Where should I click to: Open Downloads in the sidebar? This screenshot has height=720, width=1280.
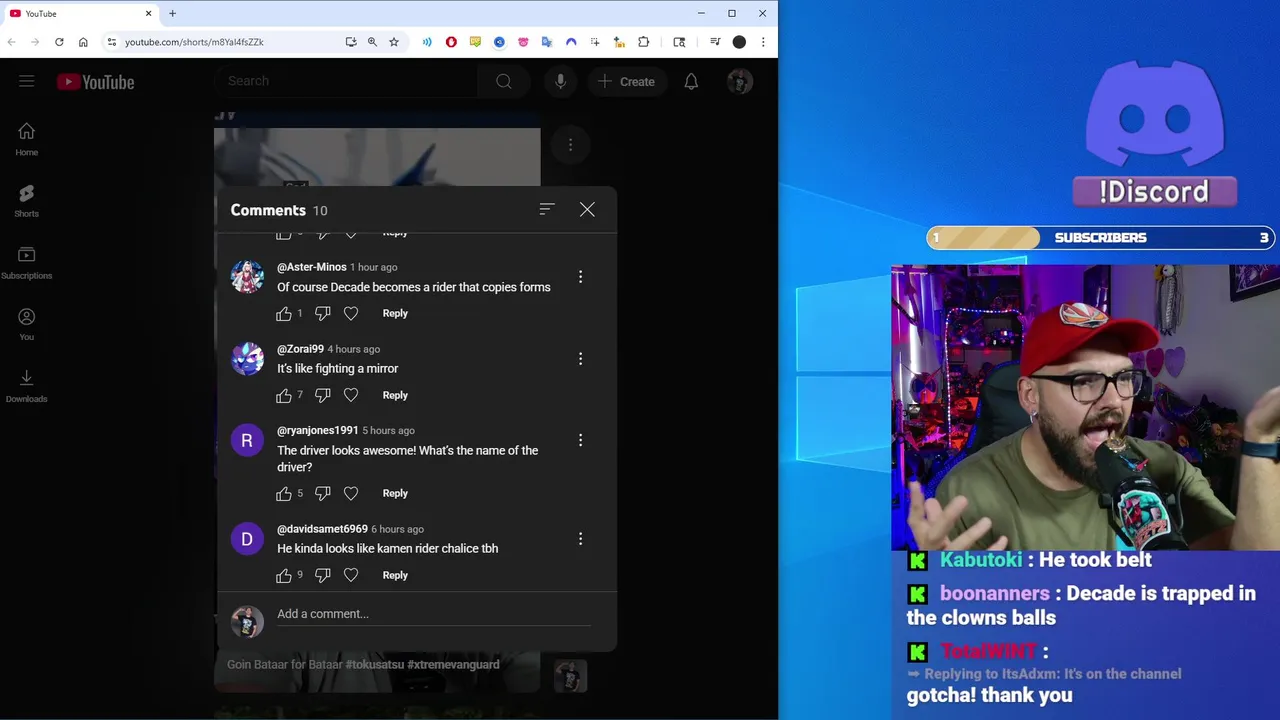(27, 386)
